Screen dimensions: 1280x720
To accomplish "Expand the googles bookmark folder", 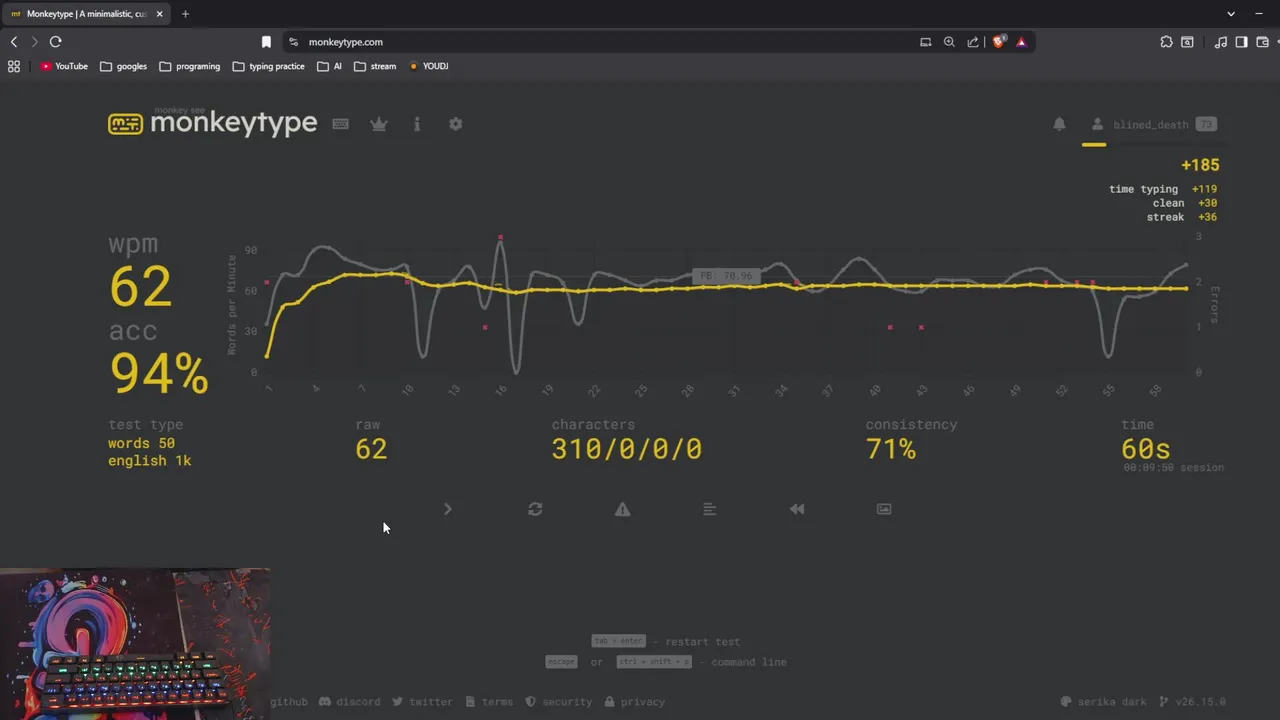I will (123, 66).
